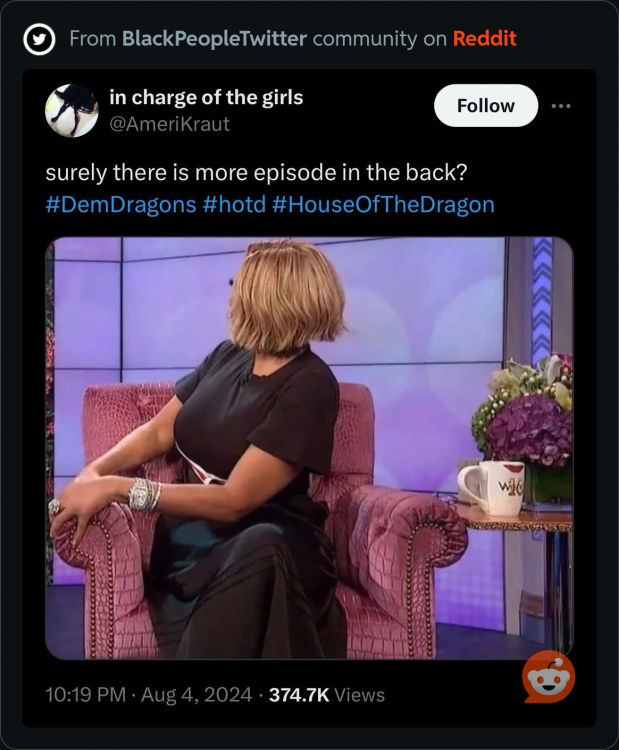Screen dimensions: 619x750
Task: Open the three-dot more options menu
Action: (x=561, y=106)
